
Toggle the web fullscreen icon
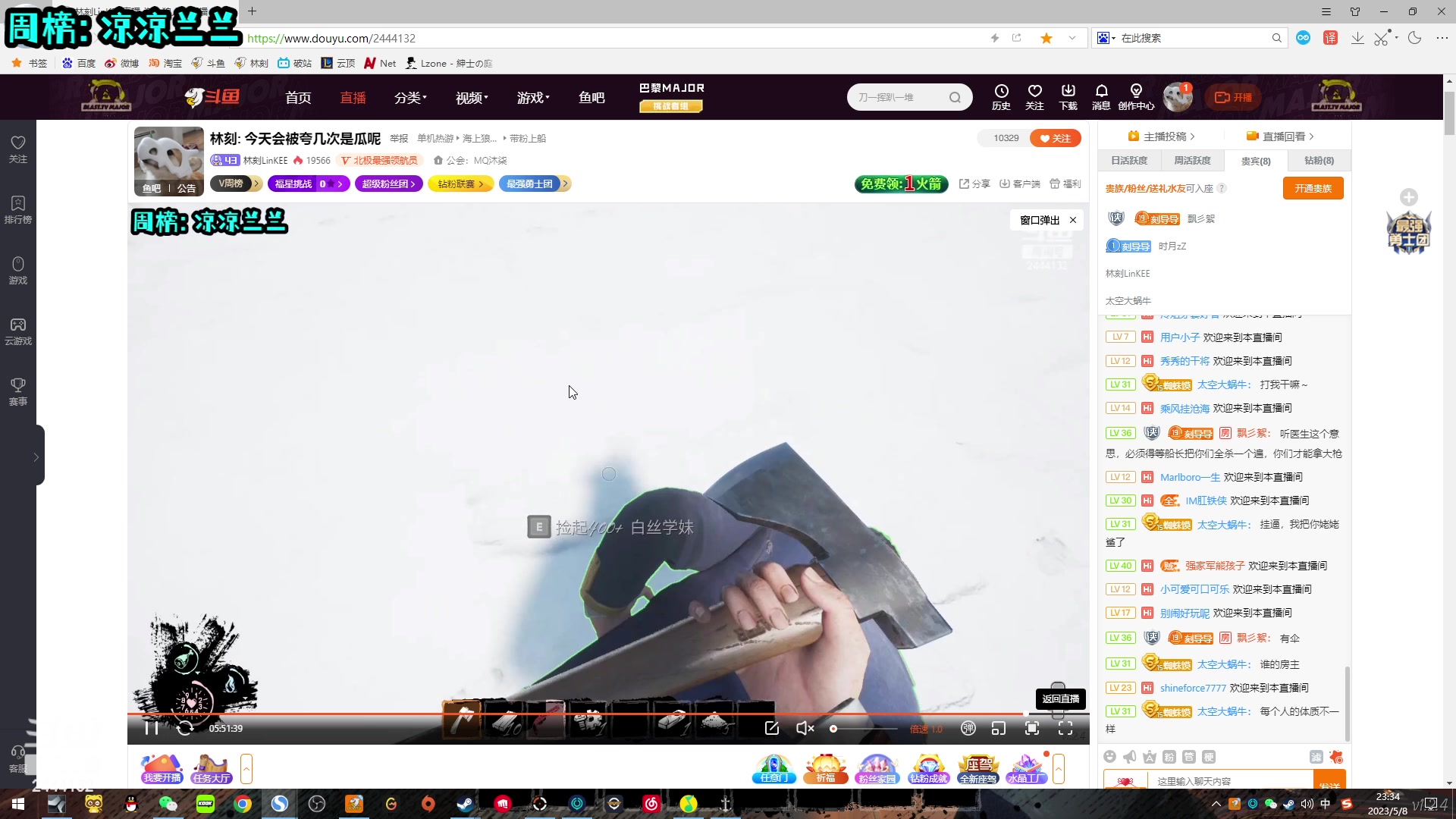click(1032, 728)
